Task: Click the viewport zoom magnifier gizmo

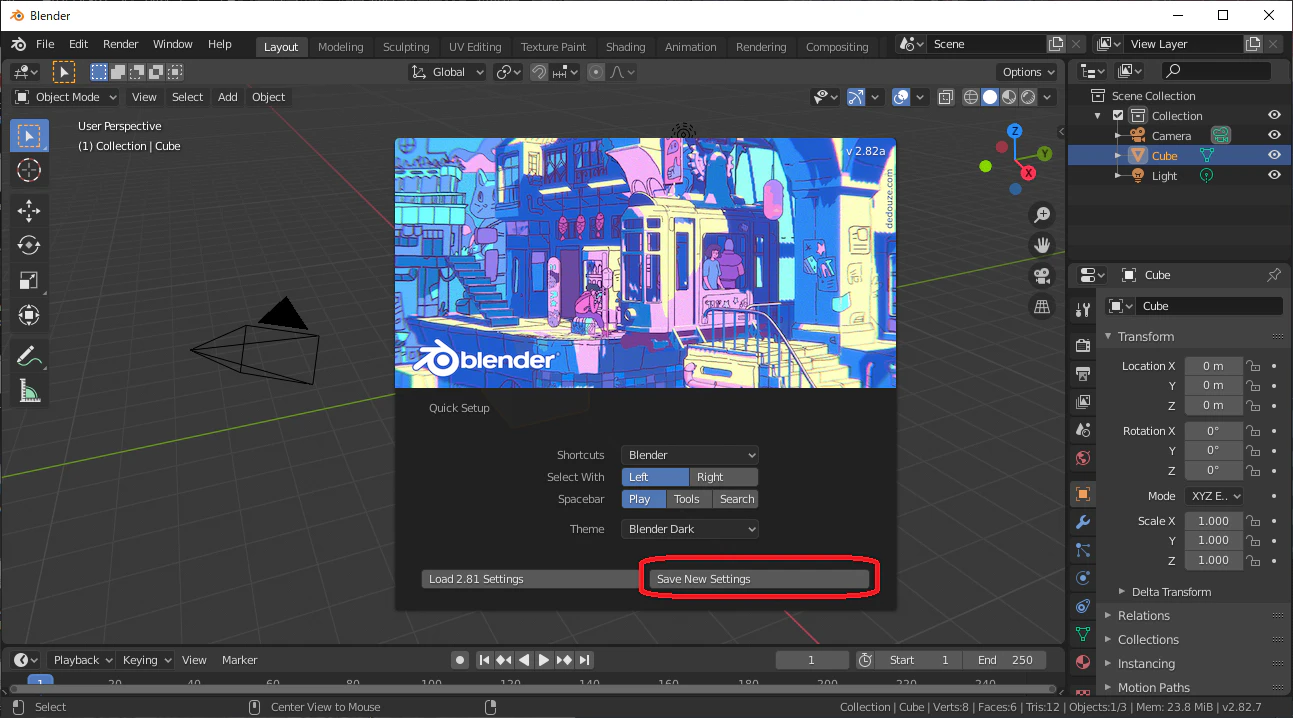Action: 1042,214
